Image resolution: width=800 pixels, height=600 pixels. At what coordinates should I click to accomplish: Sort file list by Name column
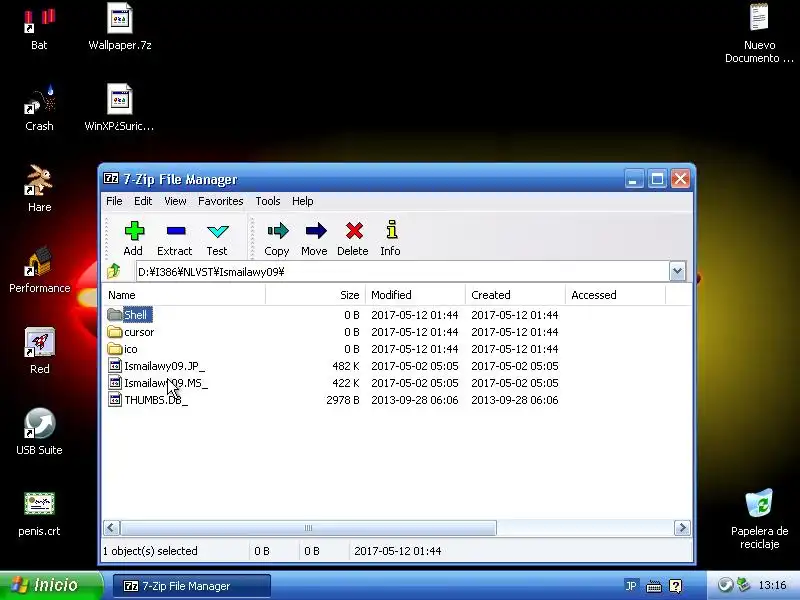click(x=184, y=295)
